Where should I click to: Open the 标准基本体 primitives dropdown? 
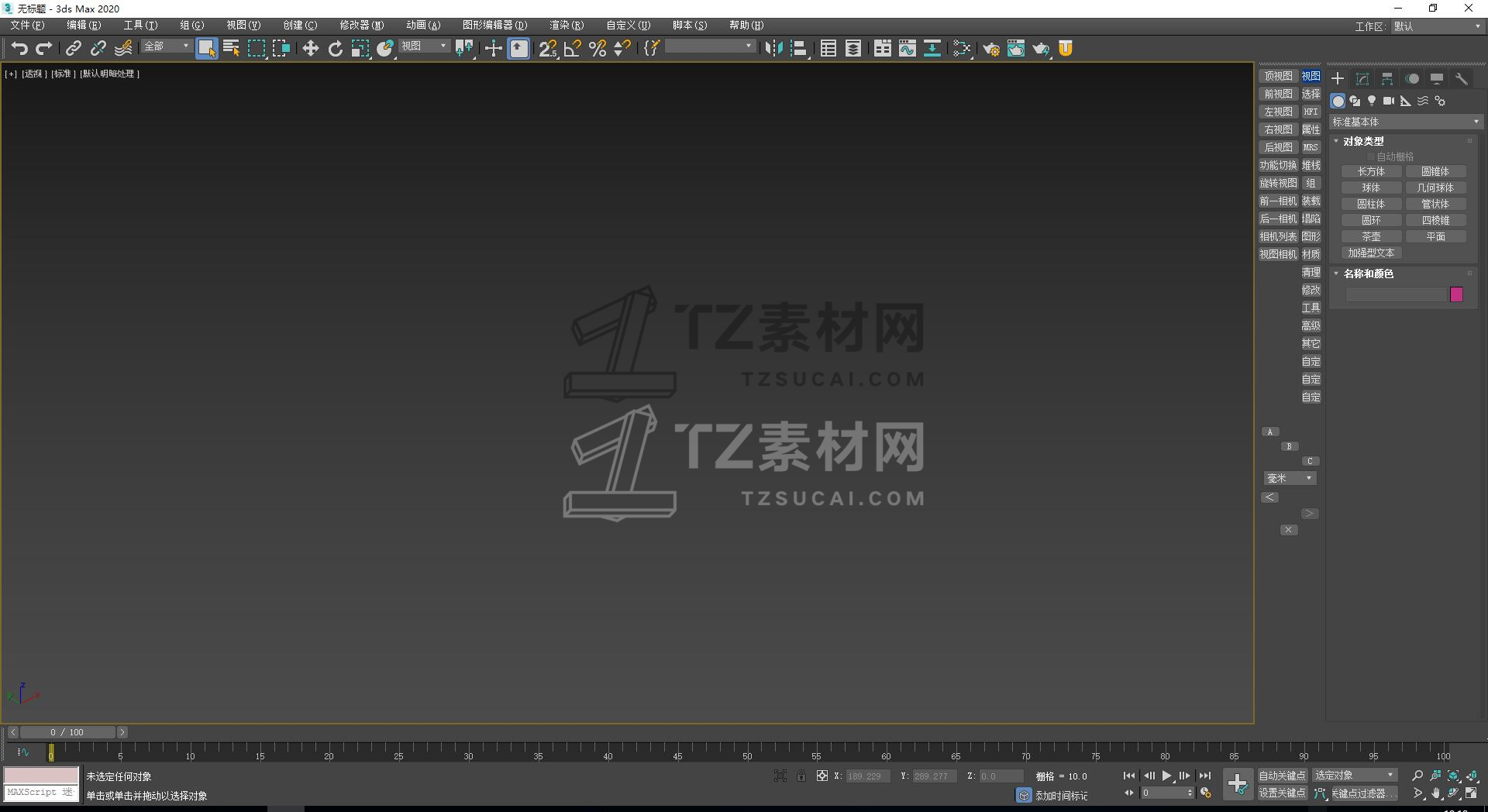pos(1406,122)
